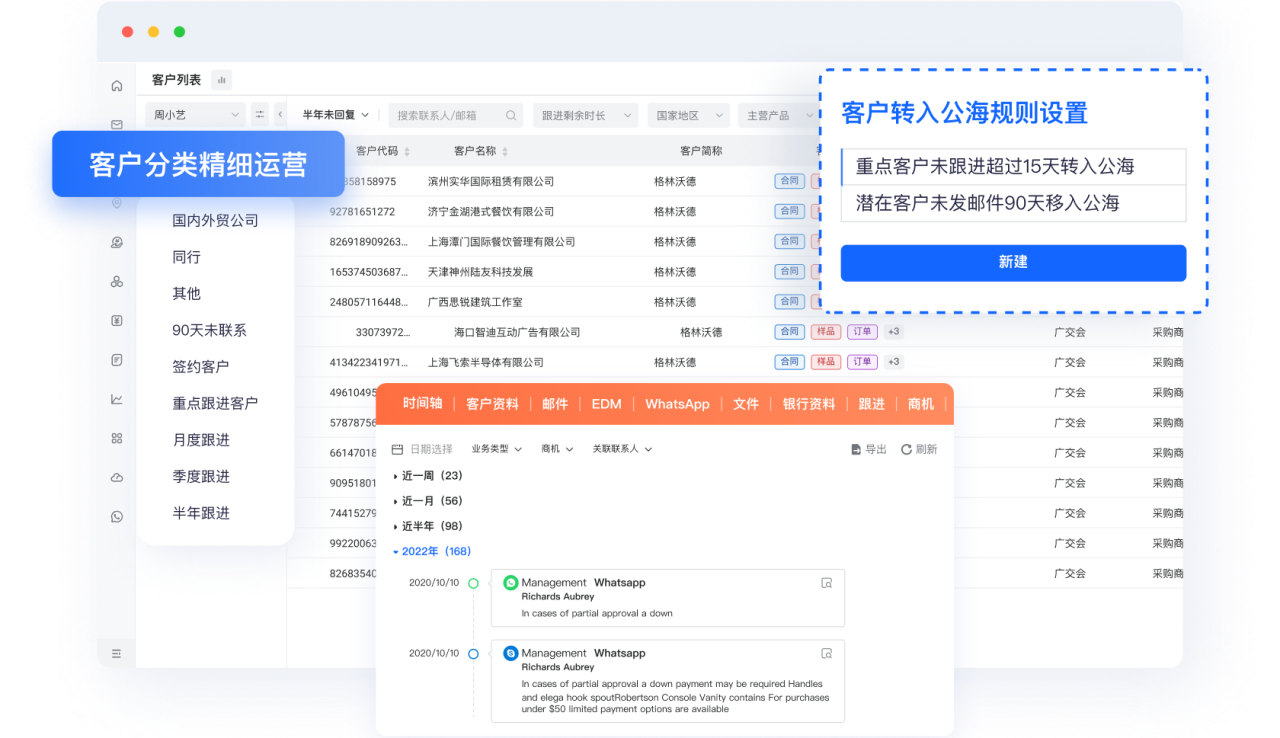This screenshot has width=1280, height=738.
Task: Open the WhatsApp icon in left sidebar
Action: [117, 517]
